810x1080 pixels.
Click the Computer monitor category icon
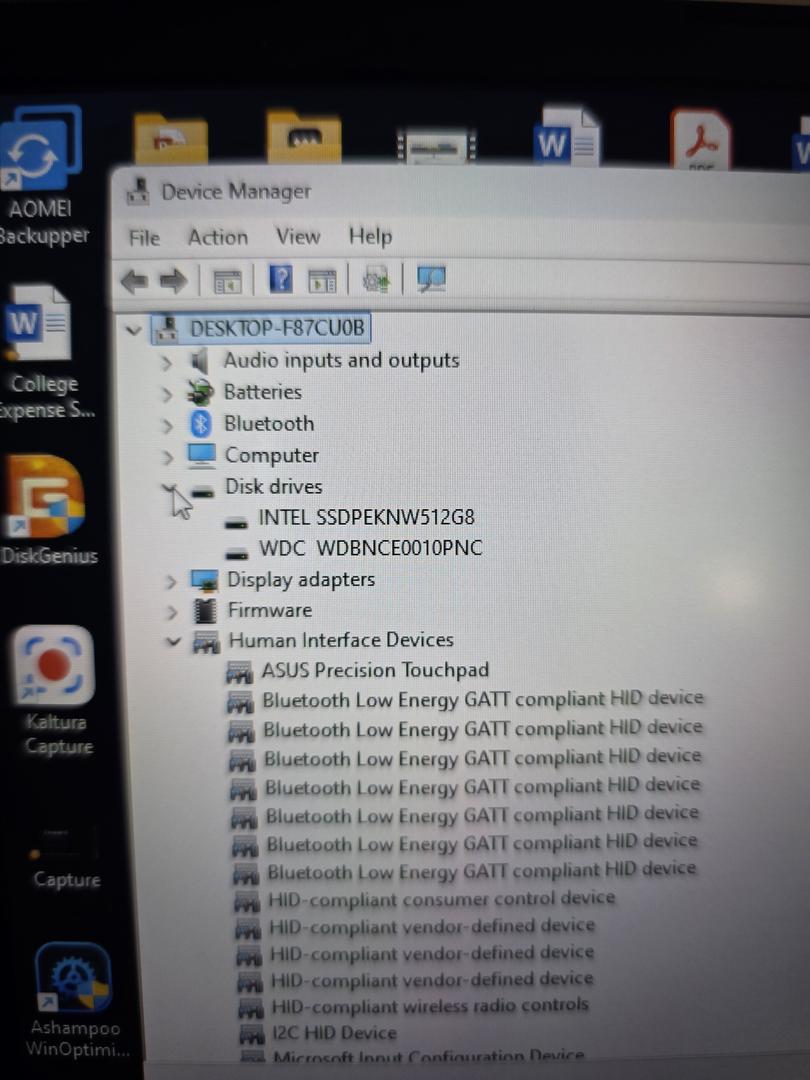coord(201,455)
